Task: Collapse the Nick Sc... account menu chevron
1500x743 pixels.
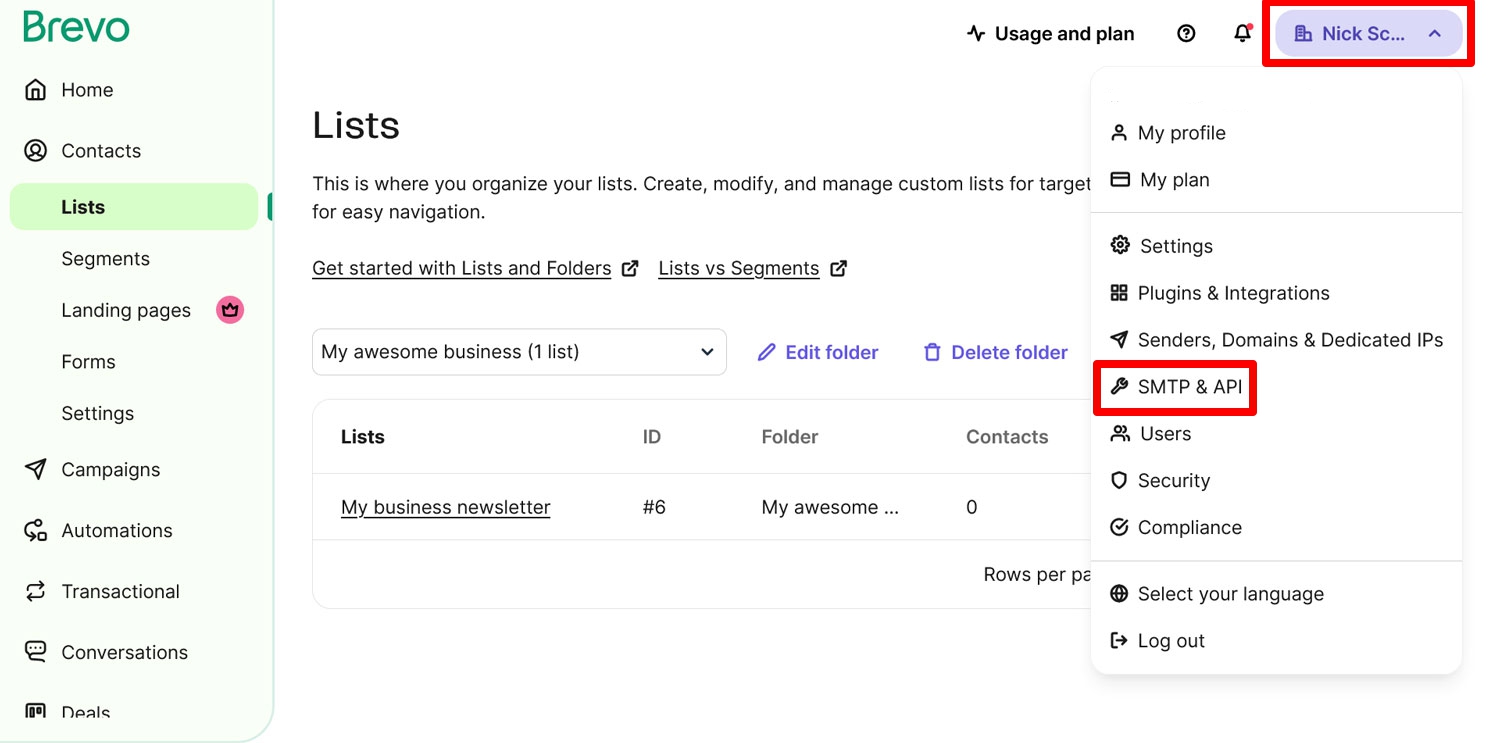Action: [1435, 34]
